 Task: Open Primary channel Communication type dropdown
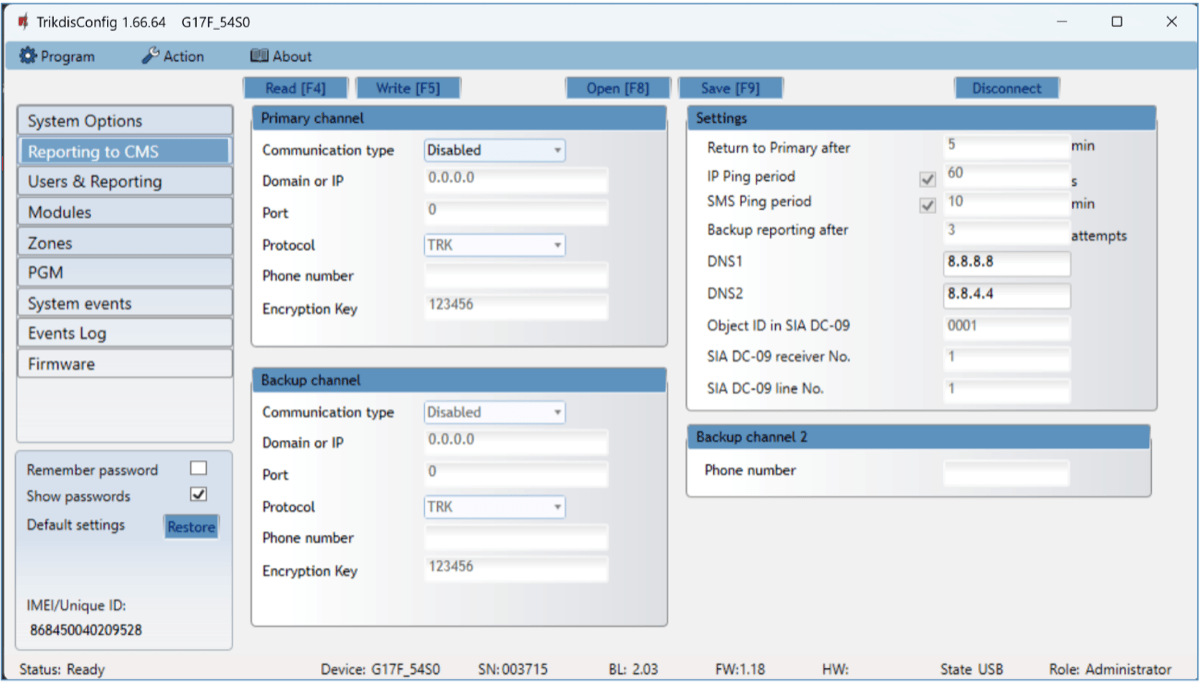pos(495,151)
